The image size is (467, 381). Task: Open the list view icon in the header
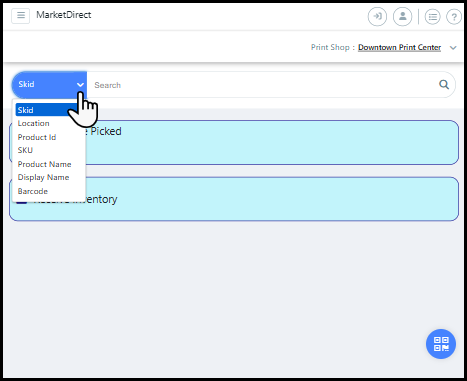pyautogui.click(x=433, y=16)
